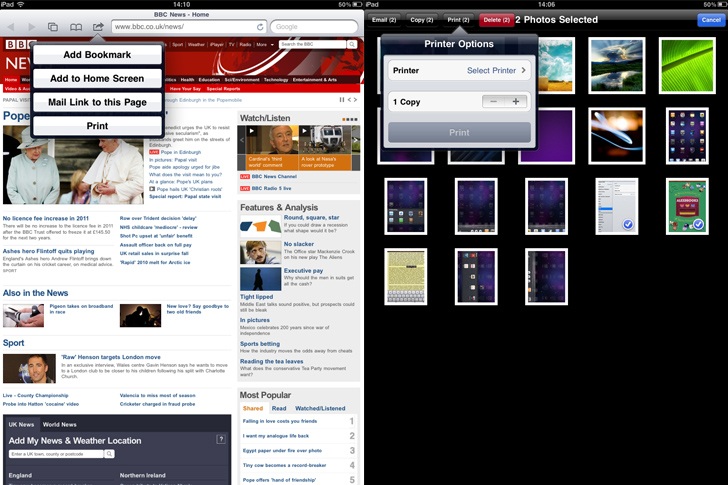Tap Cancel in Photos selection bar
The image size is (728, 485).
tap(711, 20)
